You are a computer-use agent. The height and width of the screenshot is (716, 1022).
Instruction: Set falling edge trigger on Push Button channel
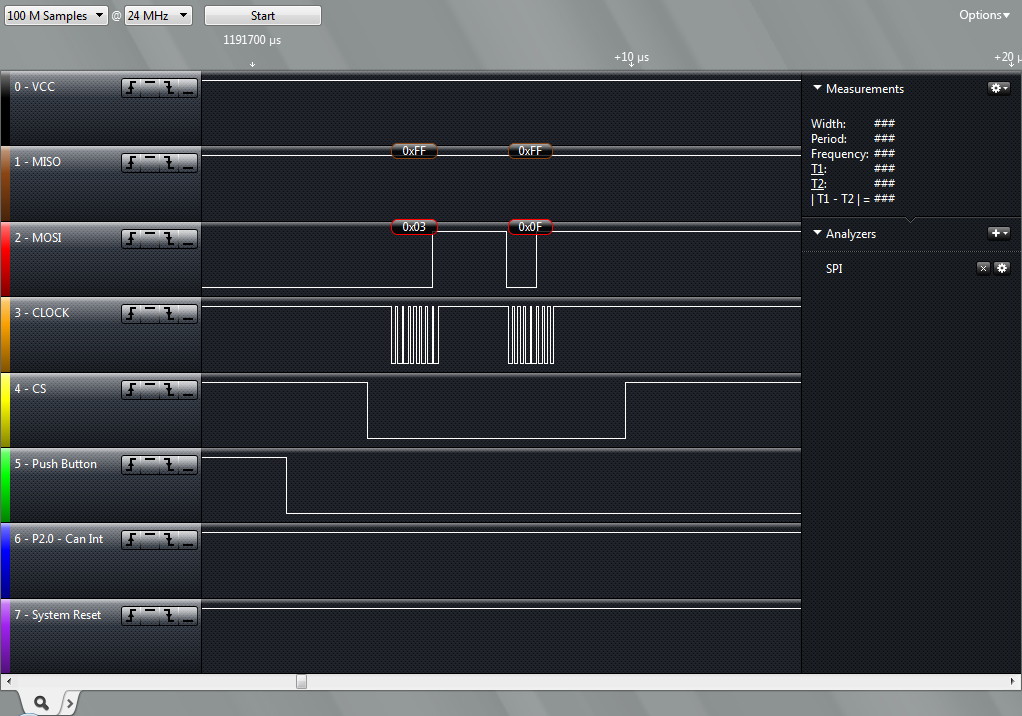[169, 465]
